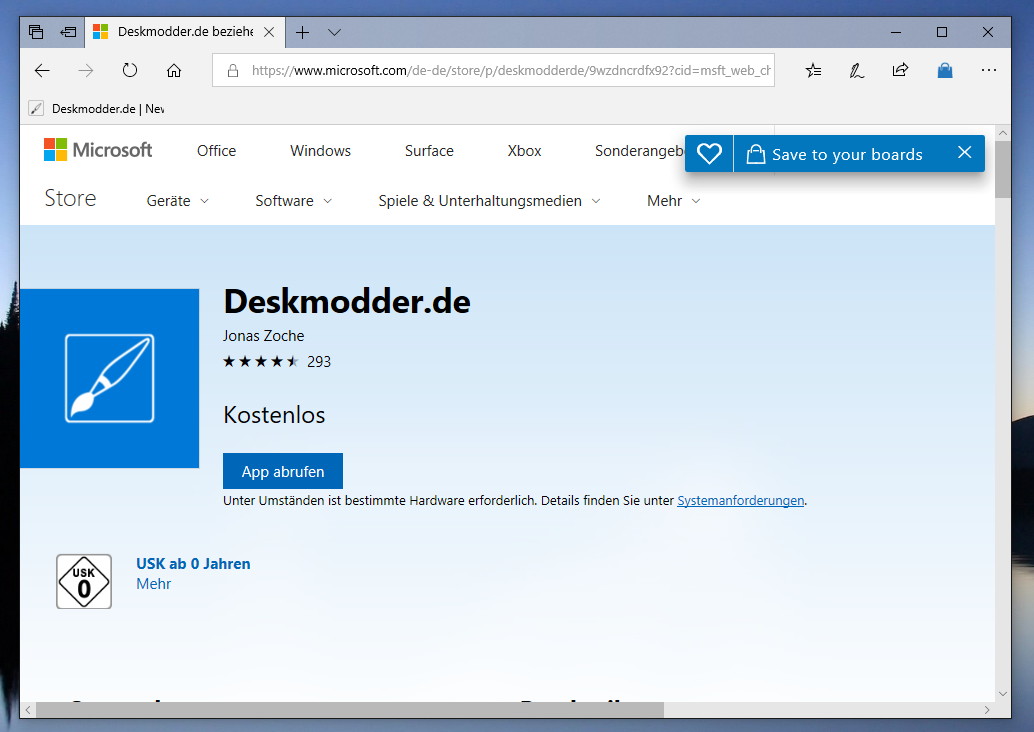
Task: Click Mehr under USK rating
Action: 154,584
